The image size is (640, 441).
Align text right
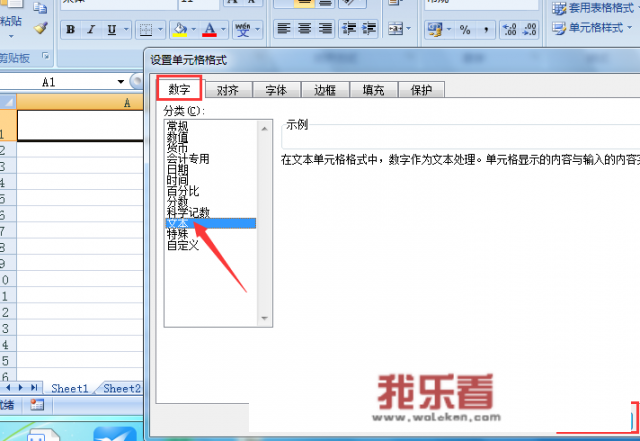click(x=325, y=29)
